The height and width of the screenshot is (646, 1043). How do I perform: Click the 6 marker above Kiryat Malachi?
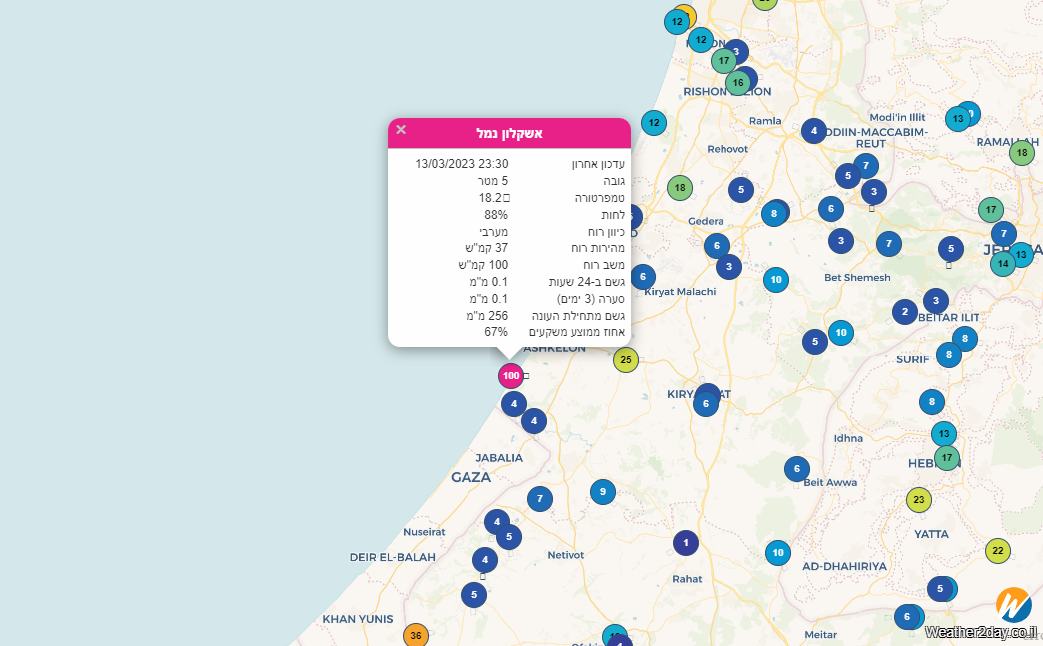[643, 277]
